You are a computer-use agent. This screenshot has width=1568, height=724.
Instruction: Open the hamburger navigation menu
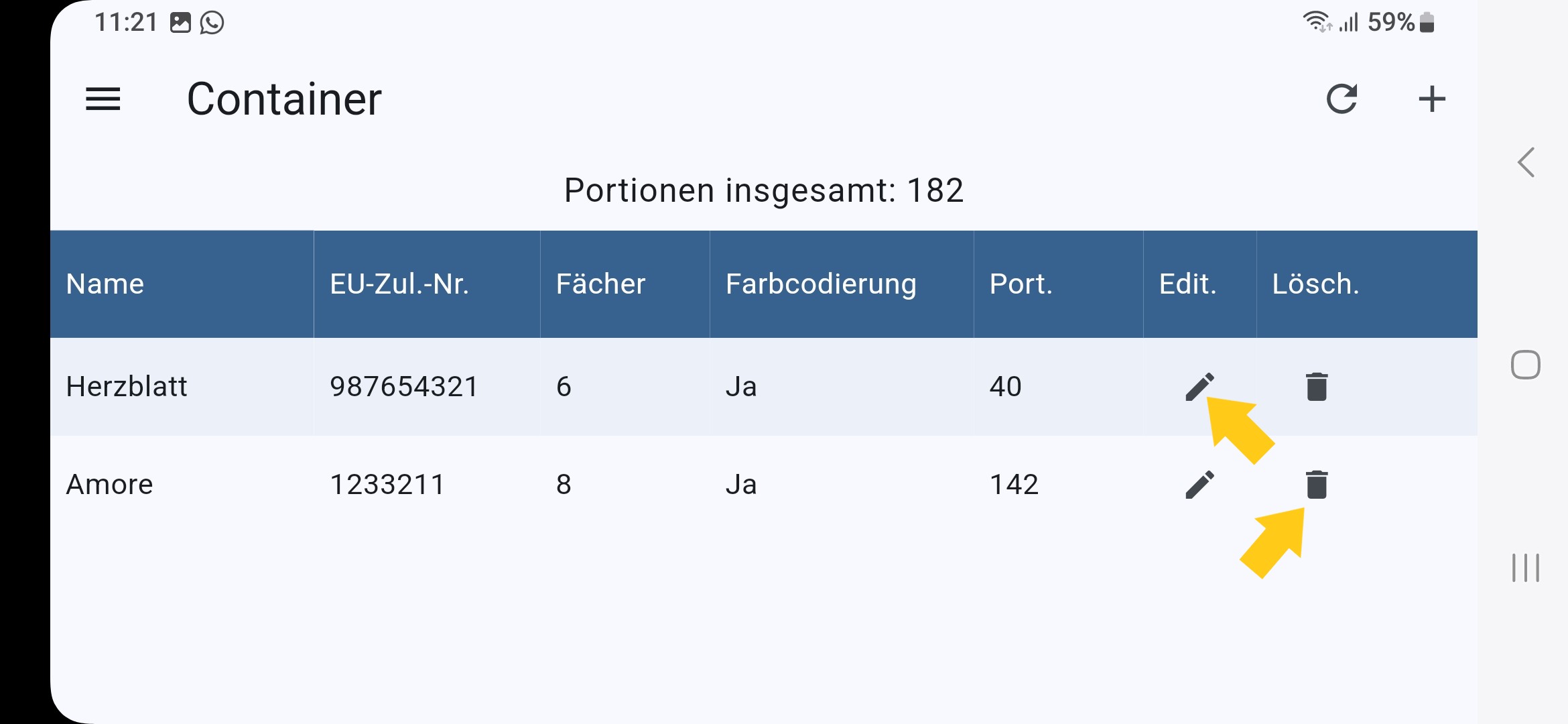[103, 99]
